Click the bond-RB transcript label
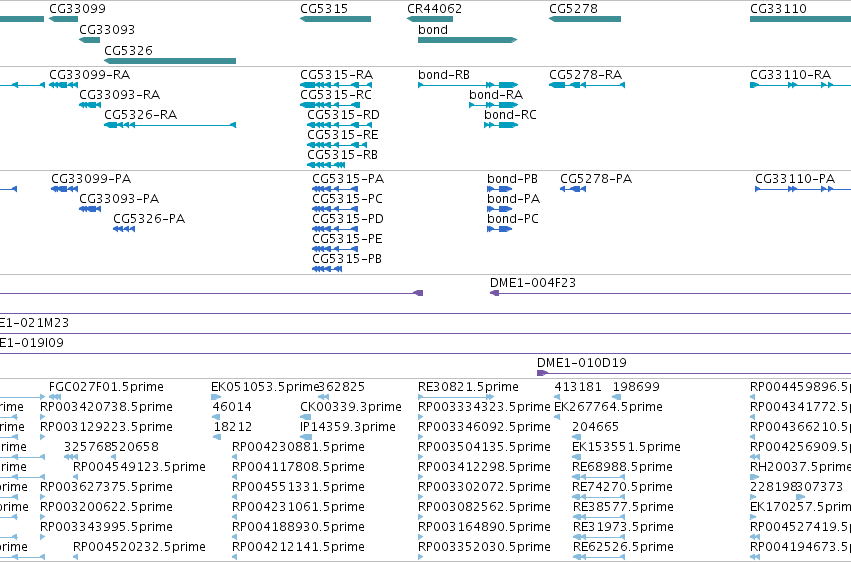The width and height of the screenshot is (851, 562). coord(444,75)
